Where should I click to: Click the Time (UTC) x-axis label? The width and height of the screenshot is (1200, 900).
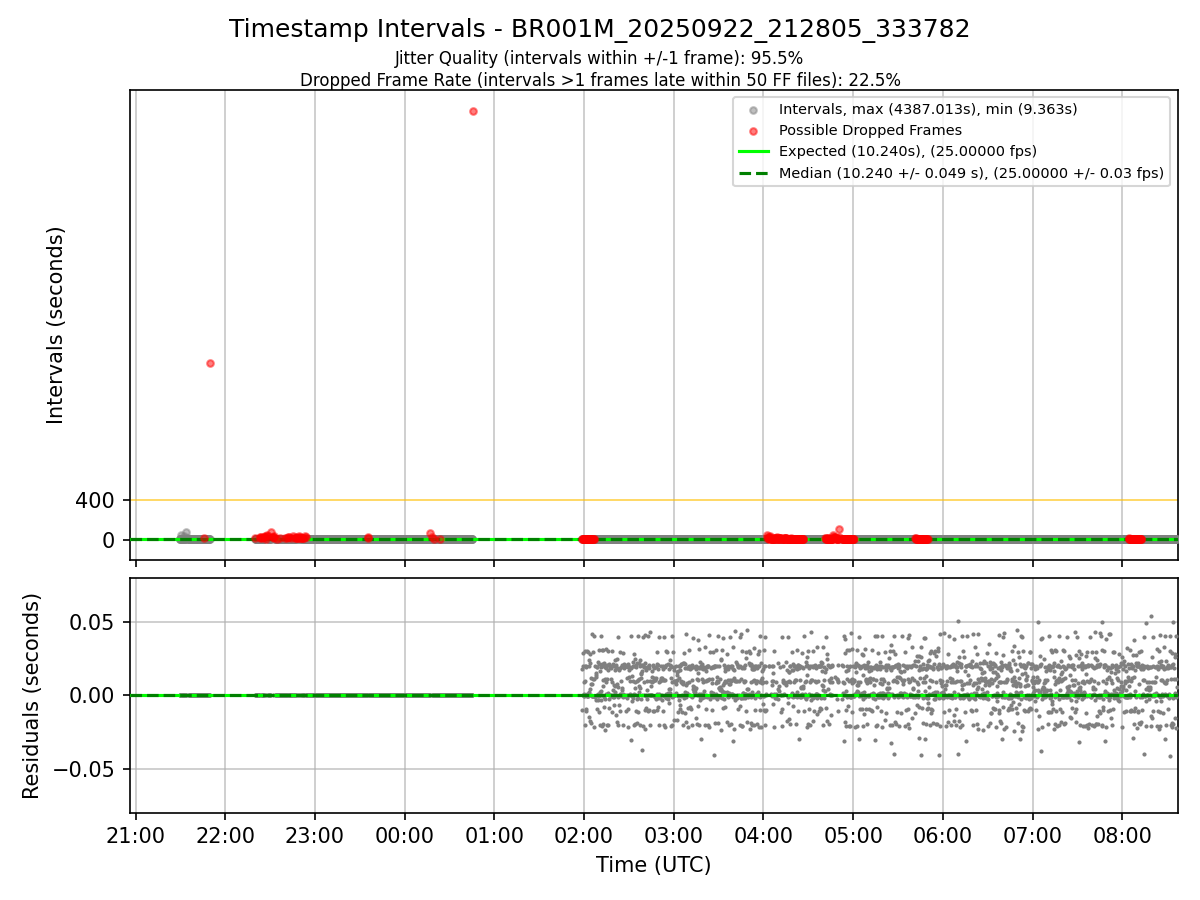click(x=654, y=865)
